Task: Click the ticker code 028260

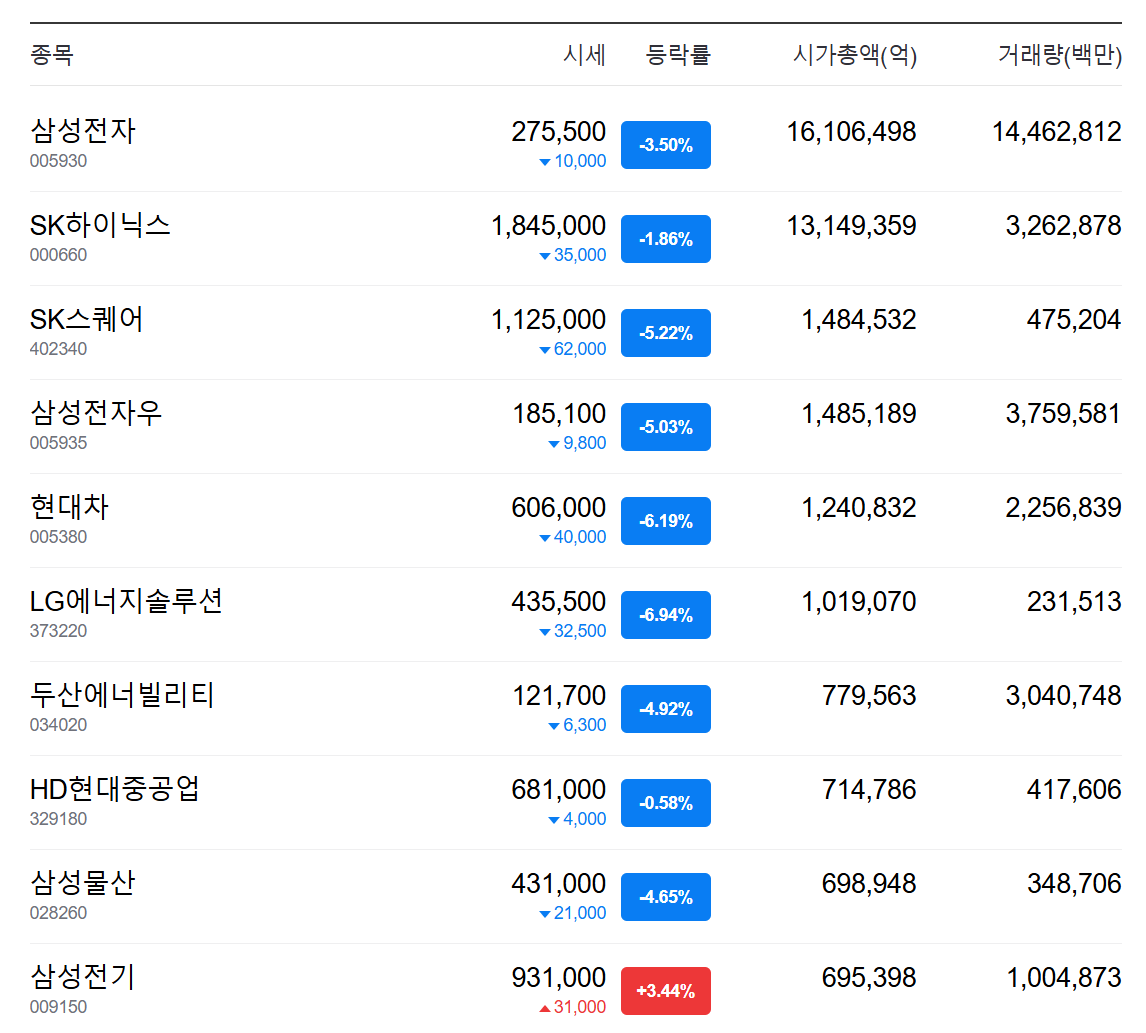Action: (x=58, y=913)
